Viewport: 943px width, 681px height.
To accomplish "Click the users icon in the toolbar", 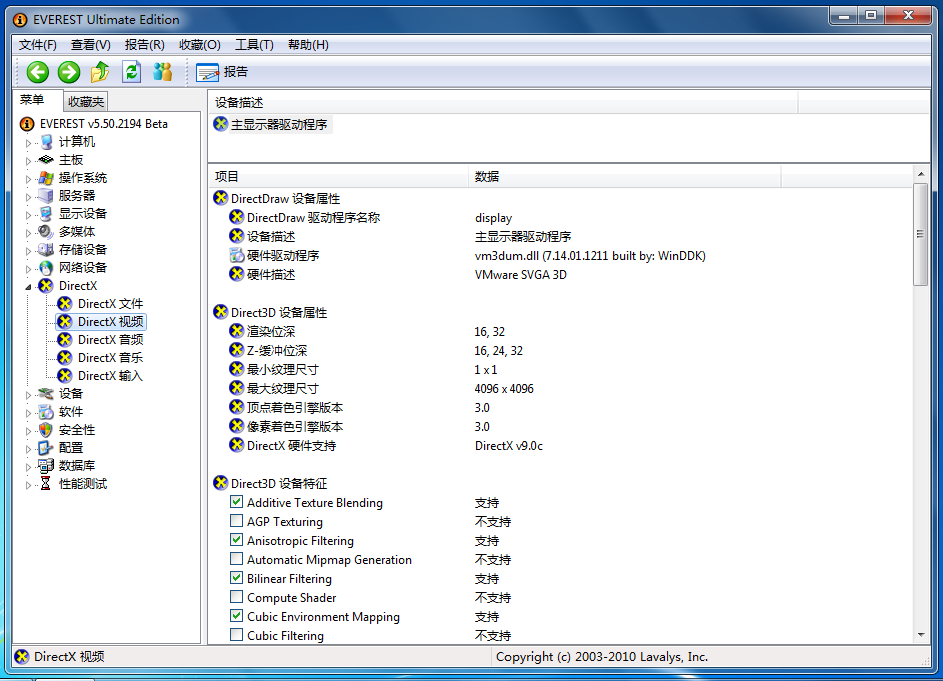I will [162, 71].
